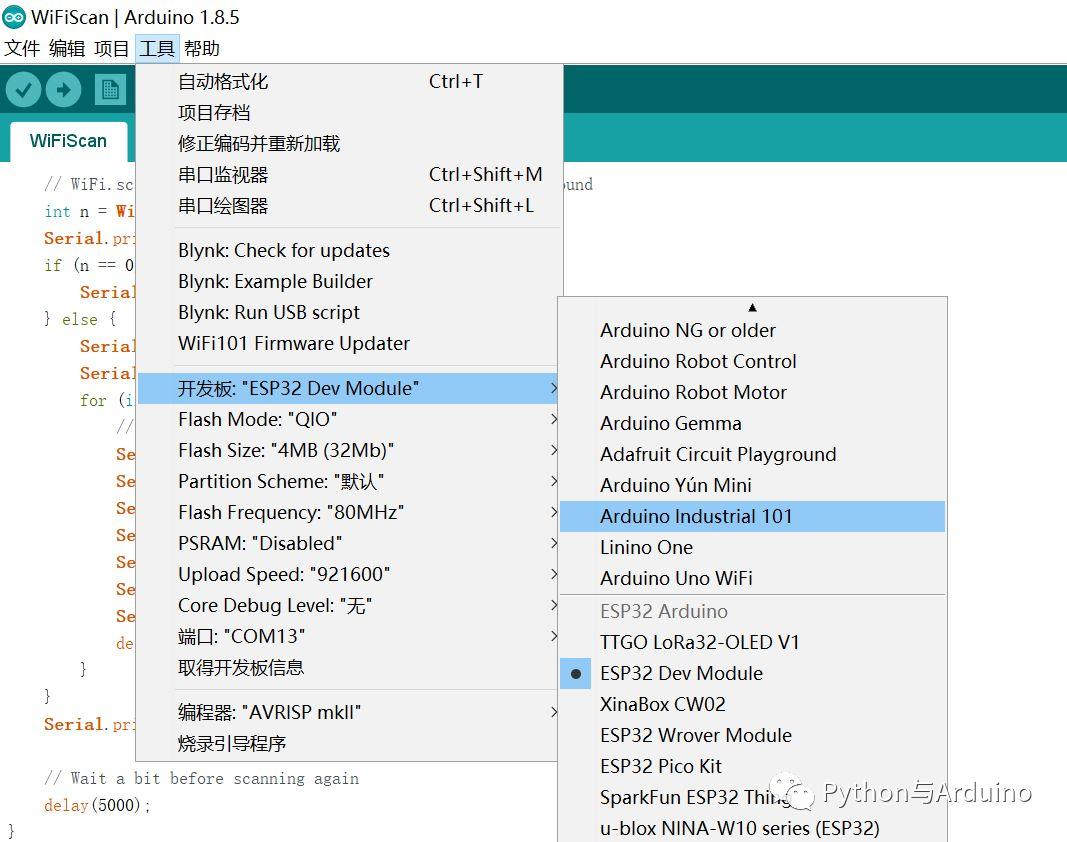Select Arduino Robot Control board
Viewport: 1067px width, 842px height.
coord(752,361)
